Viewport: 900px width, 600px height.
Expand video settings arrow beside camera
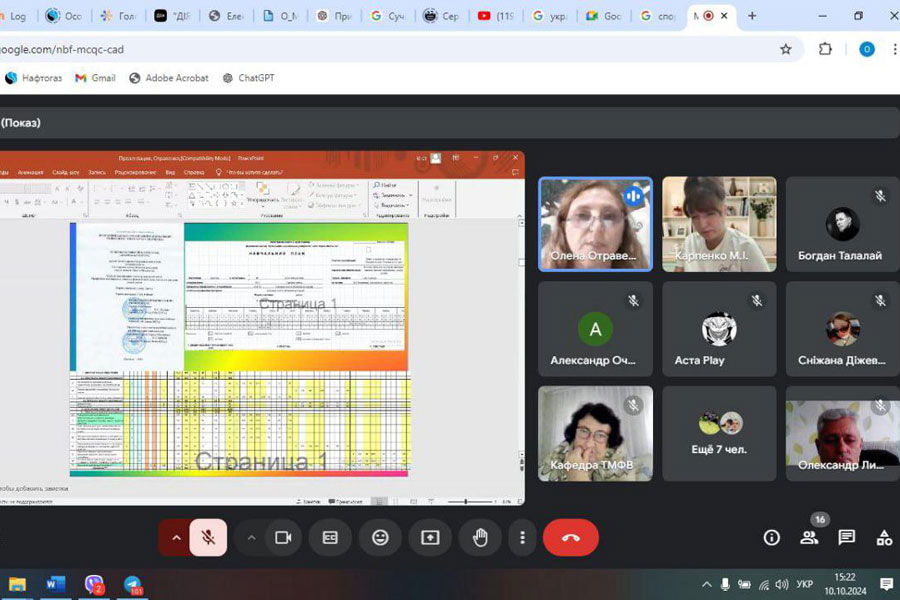251,537
